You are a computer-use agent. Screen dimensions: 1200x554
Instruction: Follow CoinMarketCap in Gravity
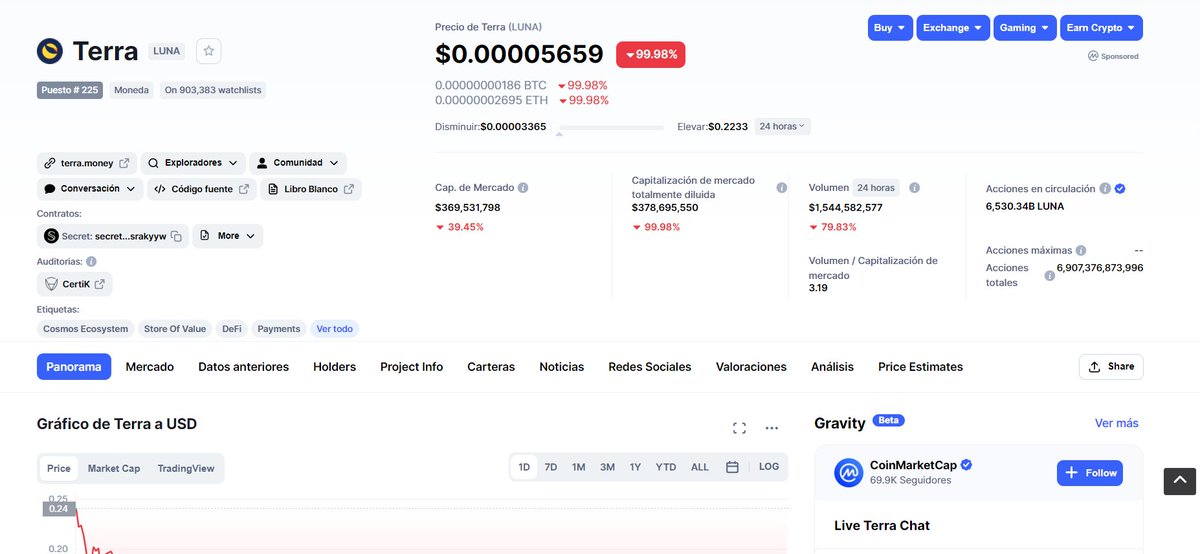pos(1090,473)
